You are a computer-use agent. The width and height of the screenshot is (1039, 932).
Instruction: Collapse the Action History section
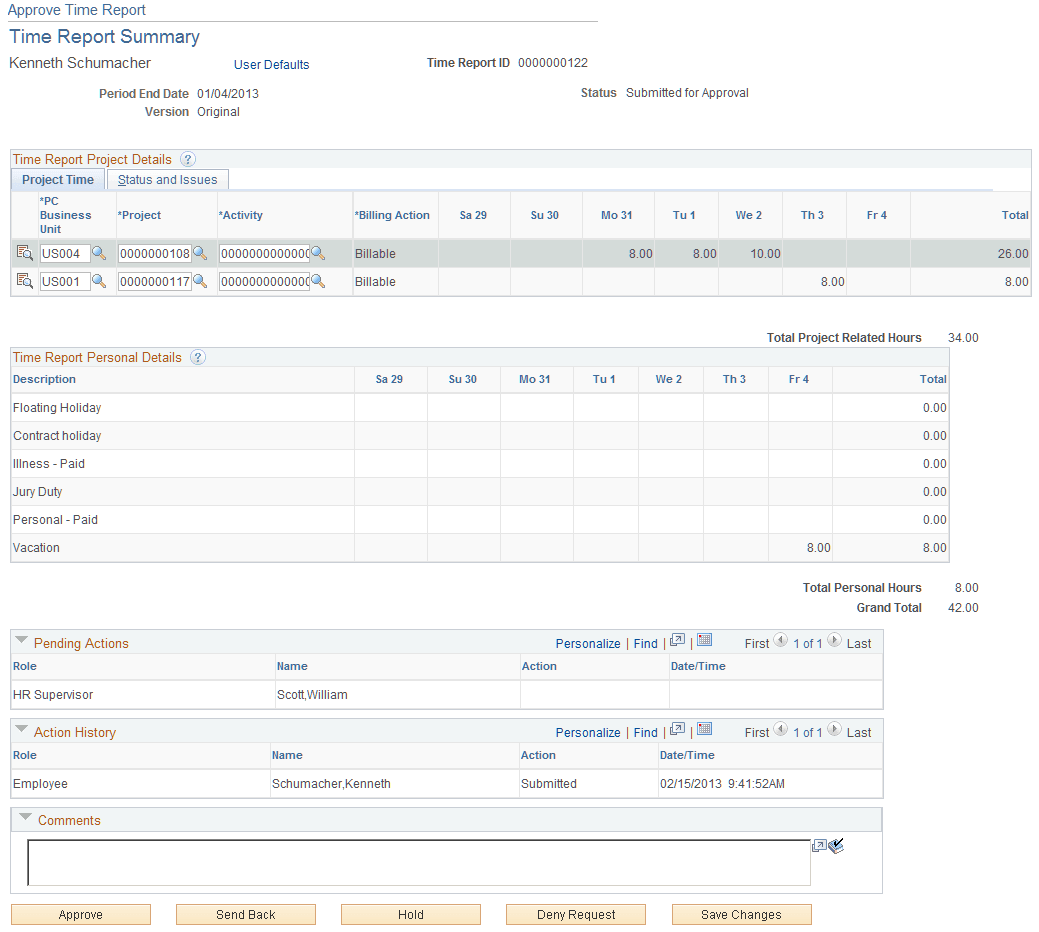(x=22, y=731)
